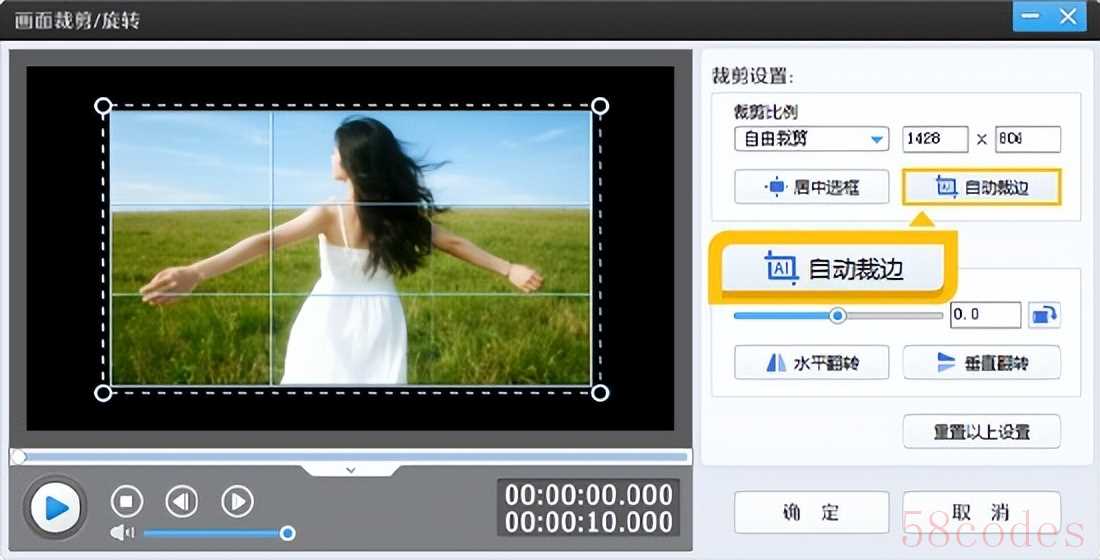
Task: Step back to the previous frame
Action: [x=181, y=501]
